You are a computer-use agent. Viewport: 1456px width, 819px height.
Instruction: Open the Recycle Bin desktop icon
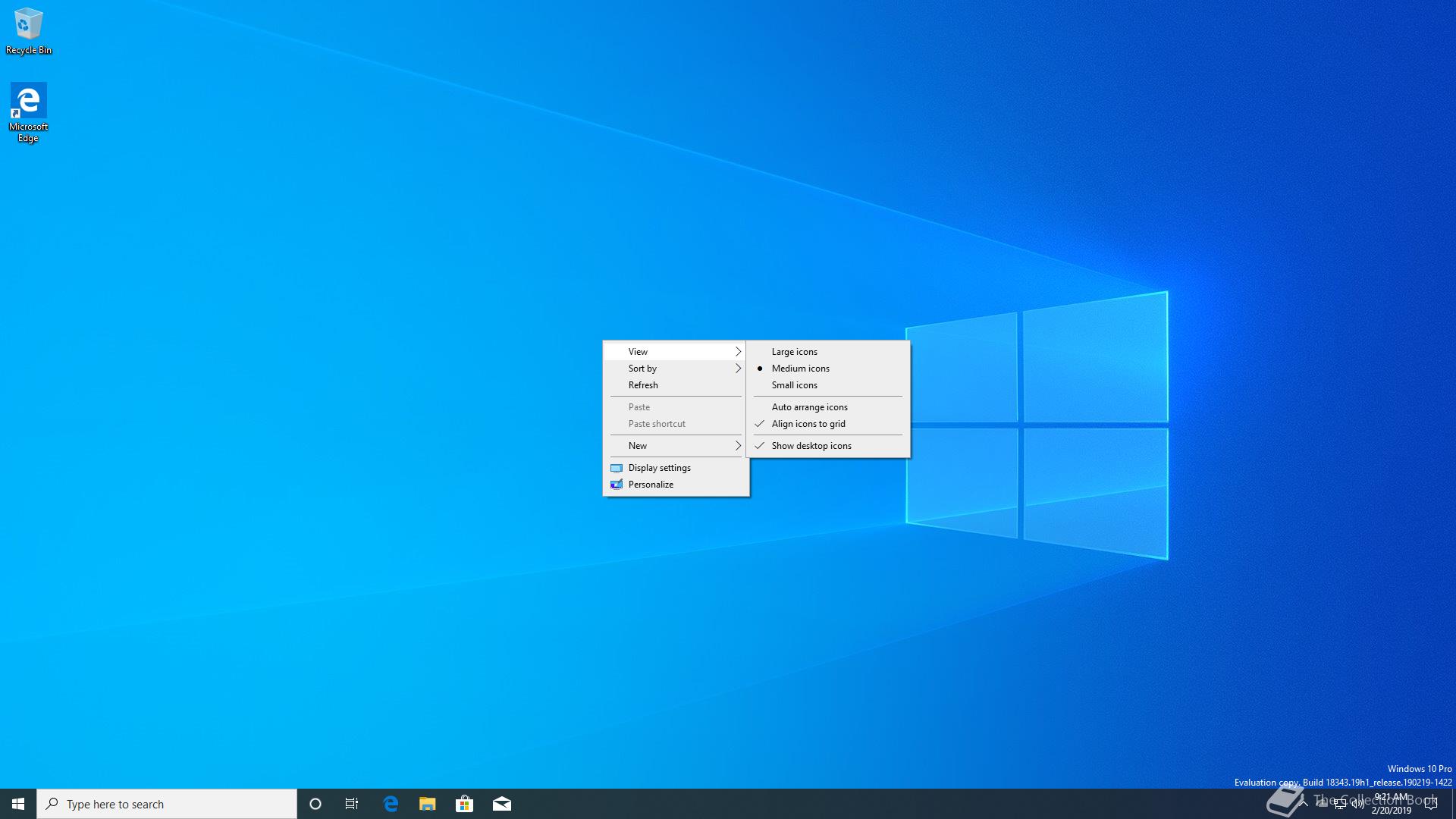[x=28, y=30]
